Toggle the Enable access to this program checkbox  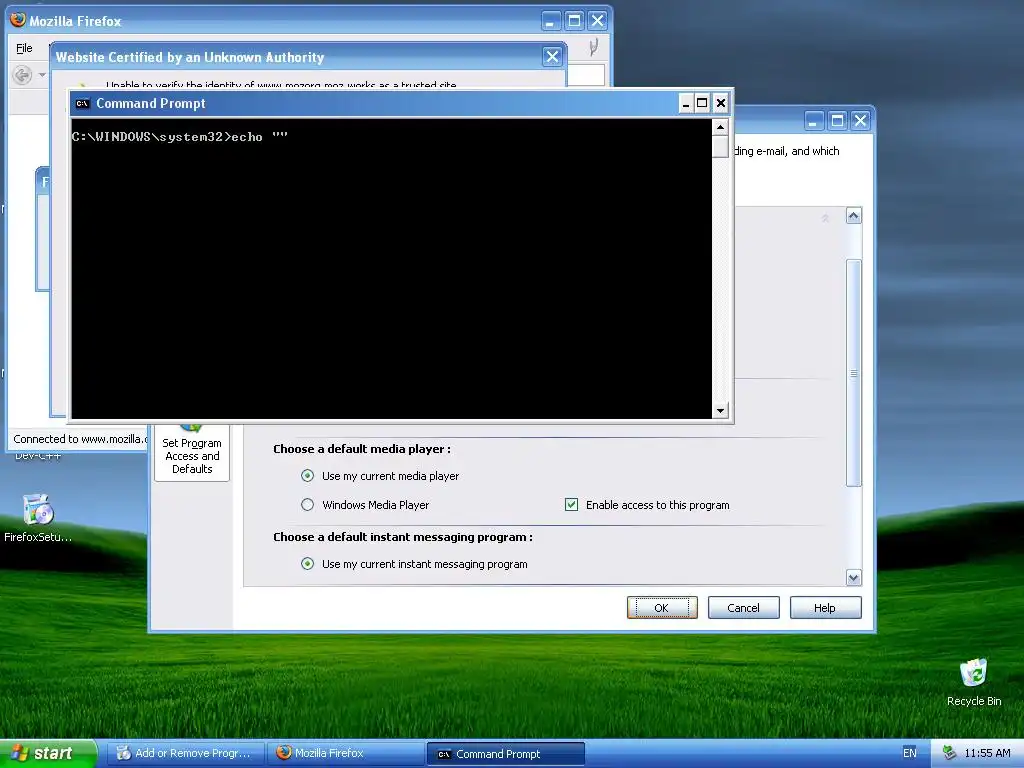tap(571, 504)
